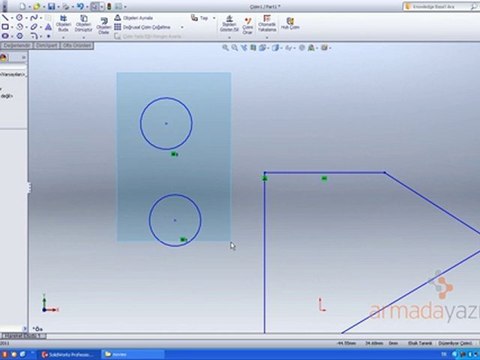This screenshot has height=360, width=480.
Task: Click the search magnifier in Knowledge Base box
Action: (x=473, y=6)
